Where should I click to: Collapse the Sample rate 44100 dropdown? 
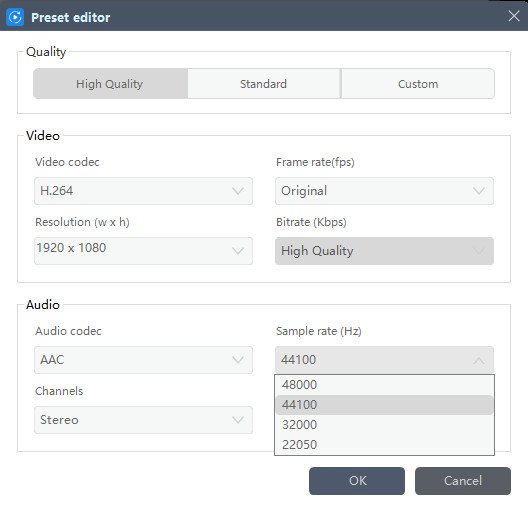(x=385, y=360)
